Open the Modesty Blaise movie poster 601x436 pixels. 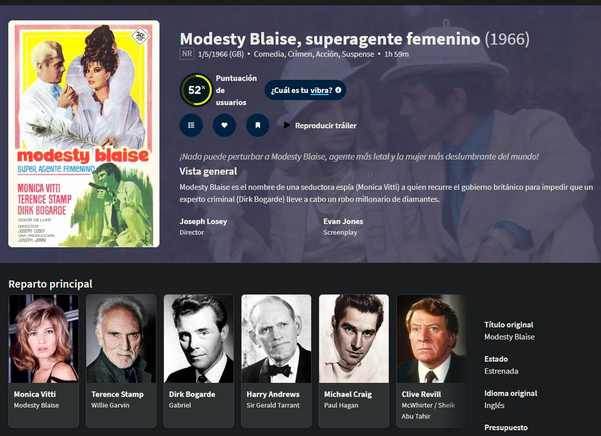coord(84,134)
